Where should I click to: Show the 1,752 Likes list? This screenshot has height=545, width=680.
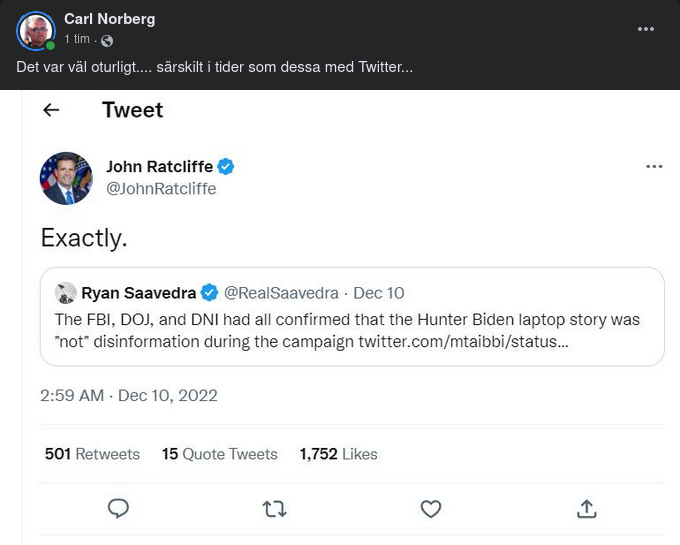click(338, 454)
